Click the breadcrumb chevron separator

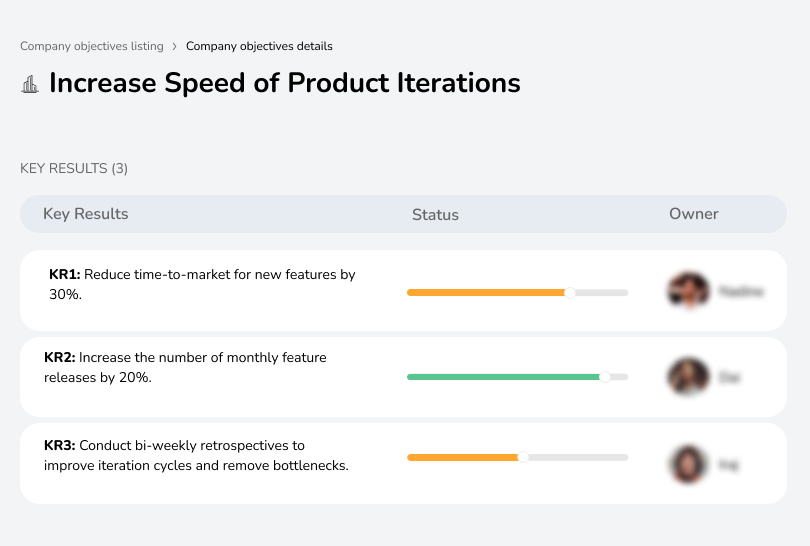click(x=175, y=46)
